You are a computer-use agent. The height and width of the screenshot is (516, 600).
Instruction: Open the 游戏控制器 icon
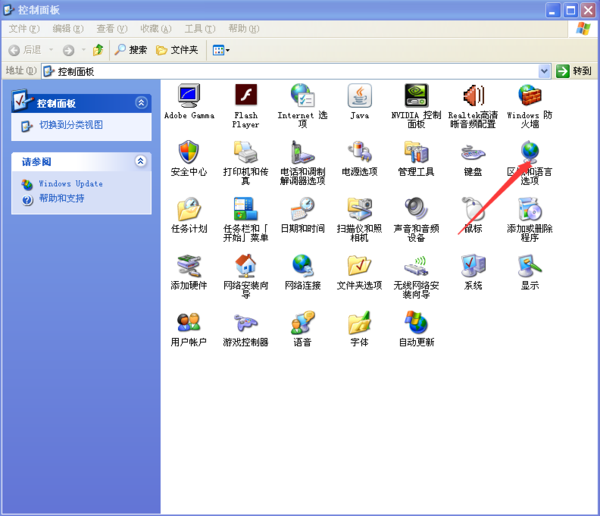coord(246,323)
